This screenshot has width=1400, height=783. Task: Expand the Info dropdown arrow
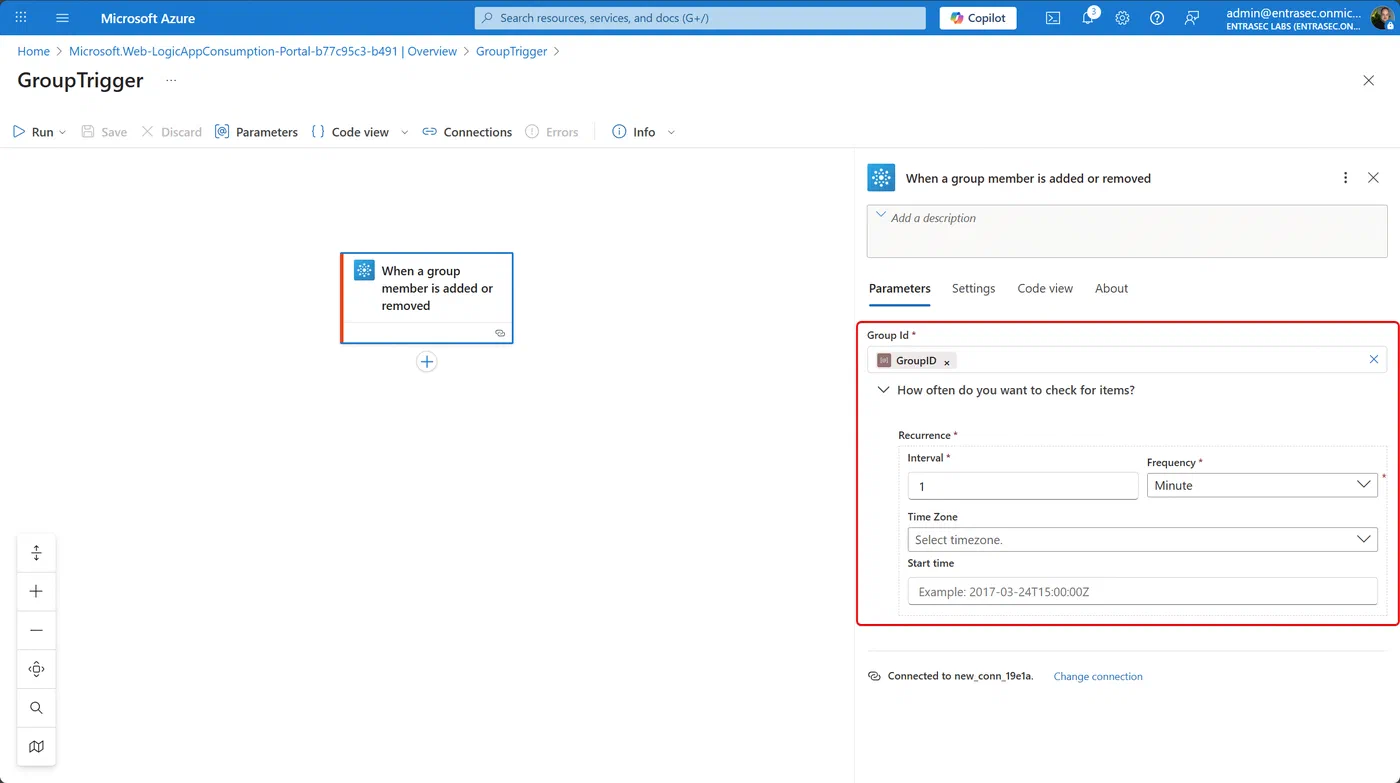pos(671,132)
